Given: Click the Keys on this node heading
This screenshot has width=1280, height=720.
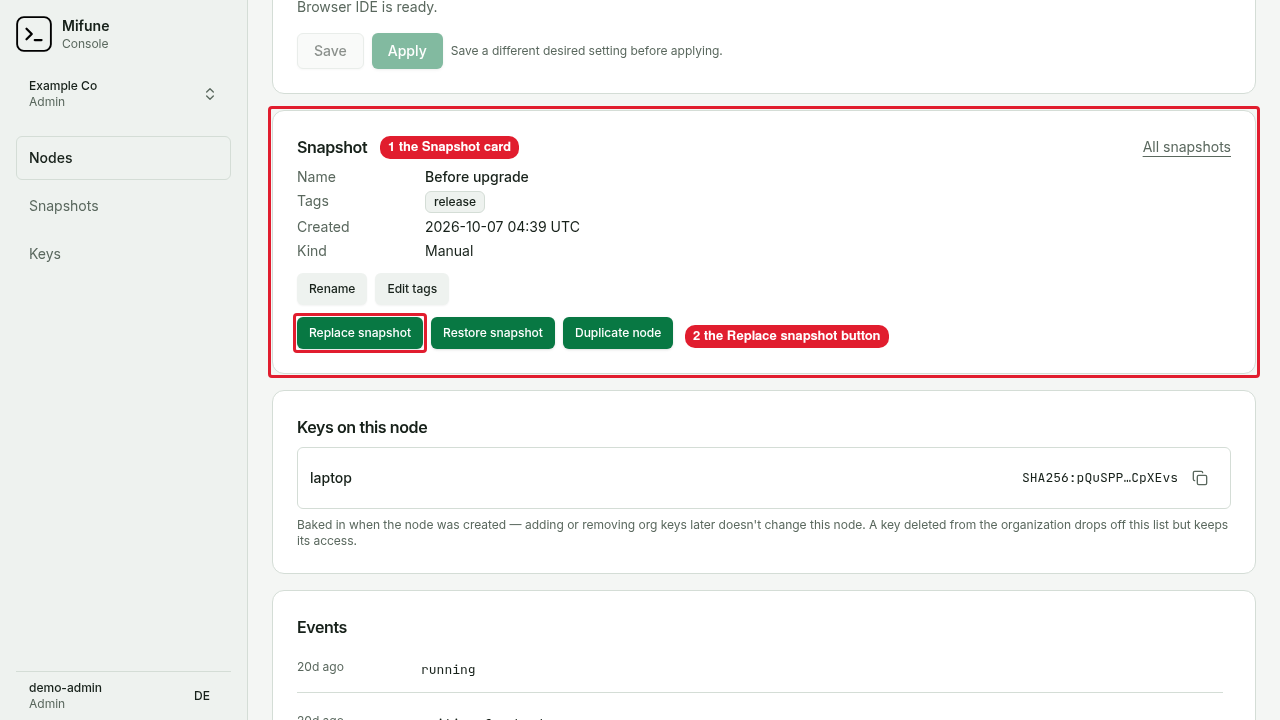Looking at the screenshot, I should [362, 427].
